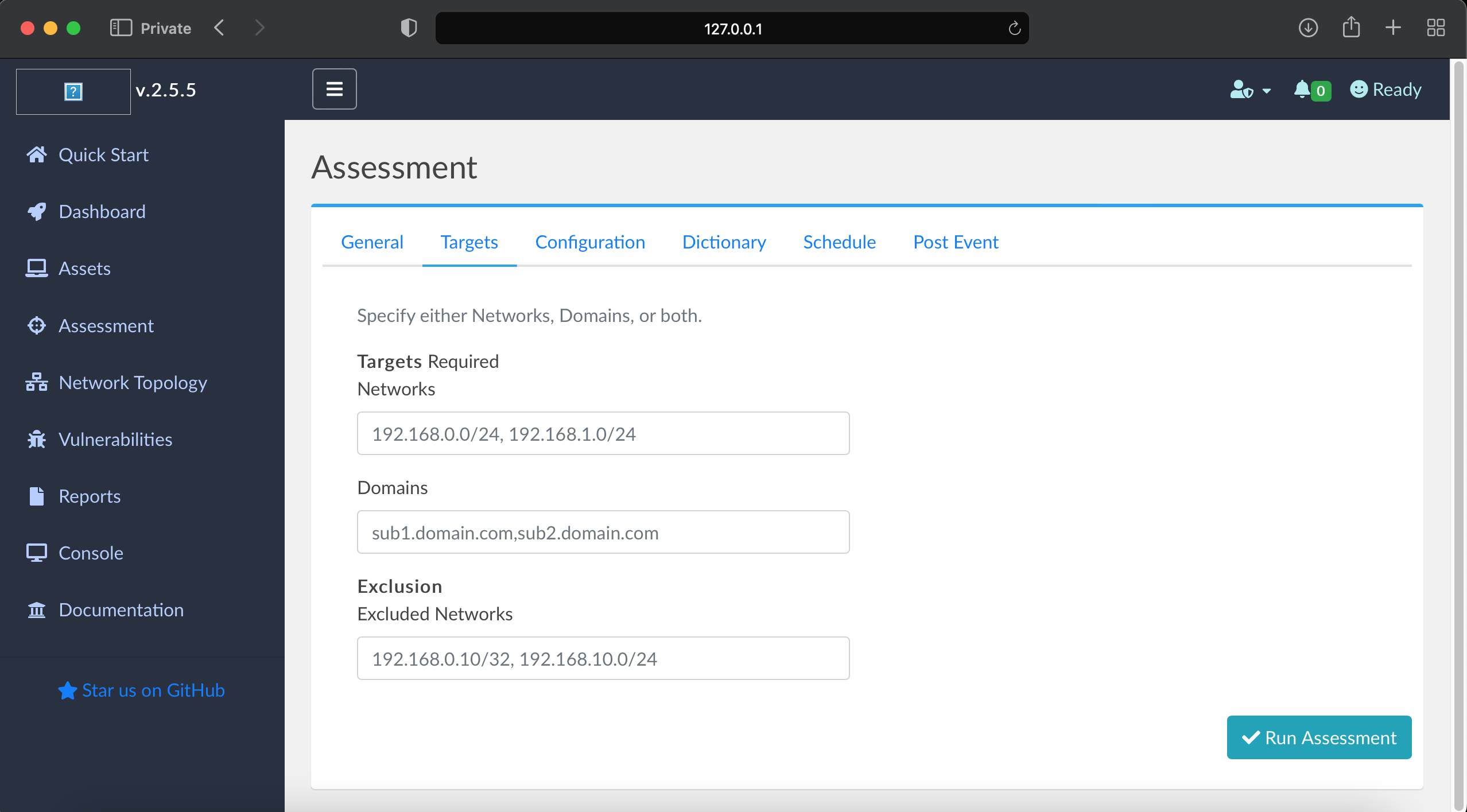Click the Assets laptop icon

[37, 269]
